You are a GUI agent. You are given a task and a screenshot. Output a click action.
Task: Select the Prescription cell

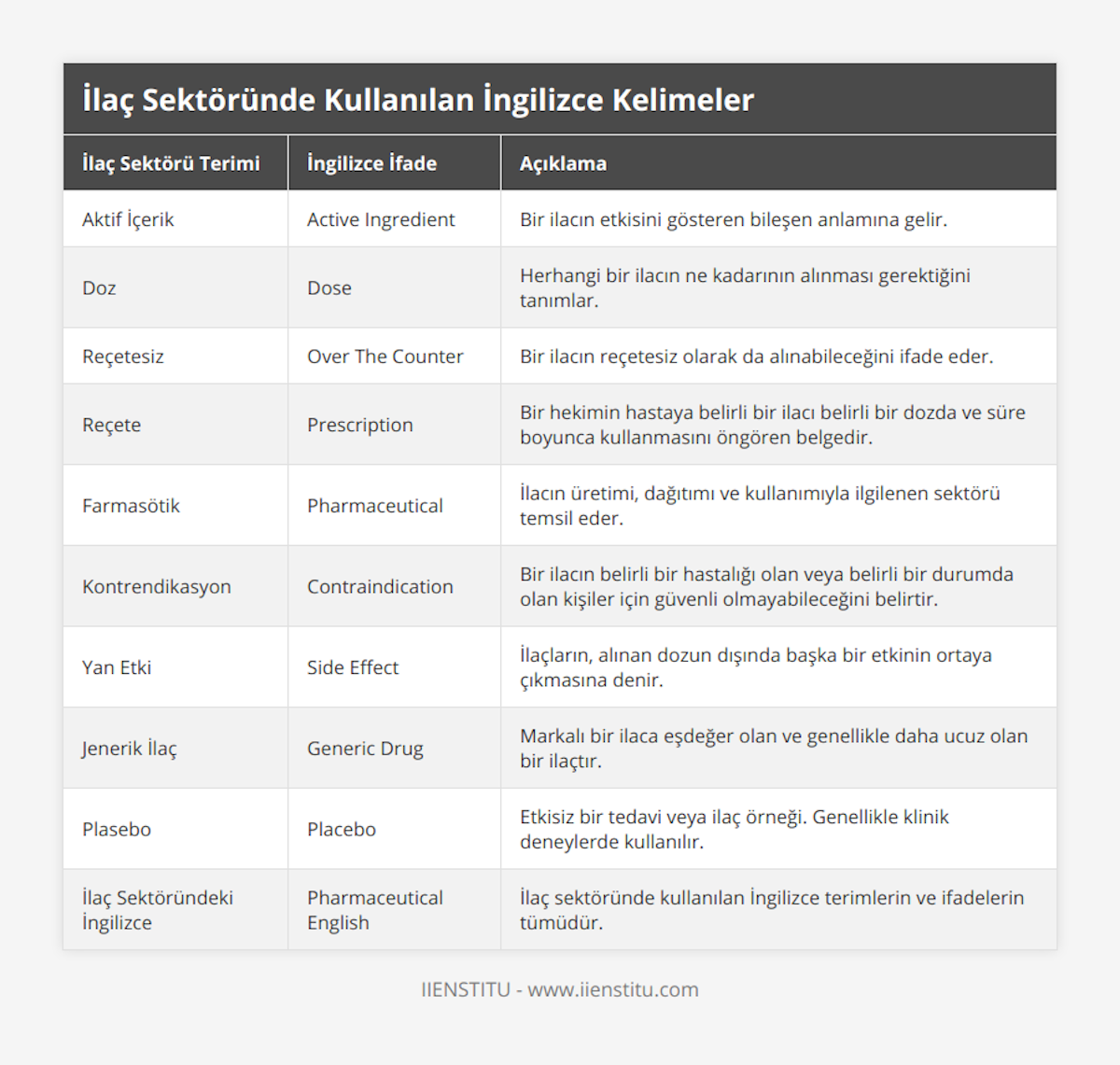[359, 425]
